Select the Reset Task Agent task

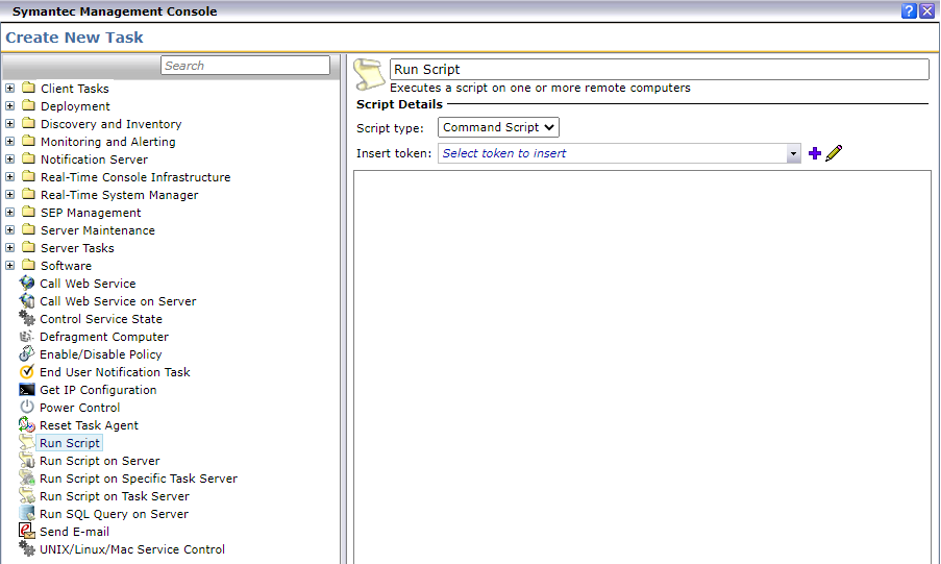[x=89, y=425]
